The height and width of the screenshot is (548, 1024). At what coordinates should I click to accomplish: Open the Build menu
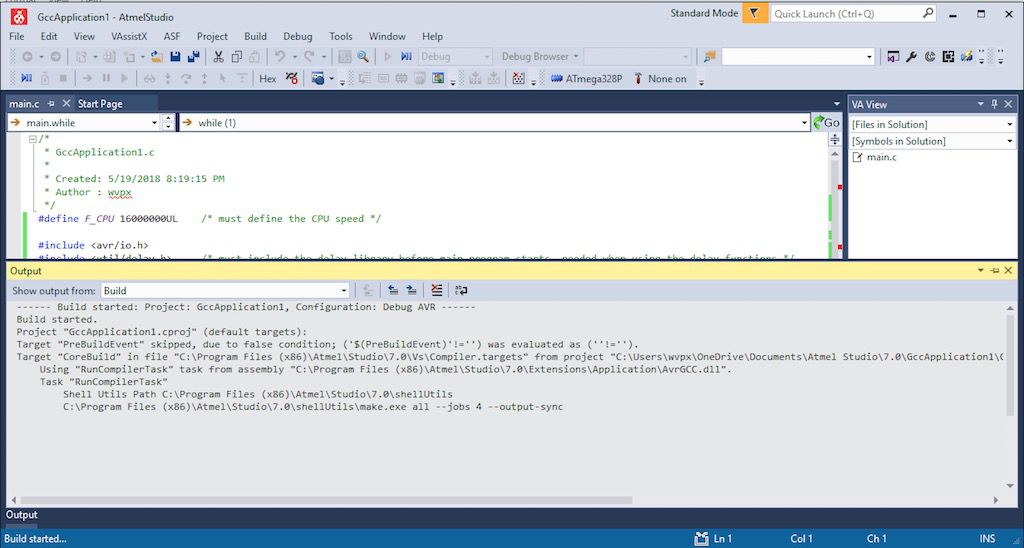coord(255,37)
